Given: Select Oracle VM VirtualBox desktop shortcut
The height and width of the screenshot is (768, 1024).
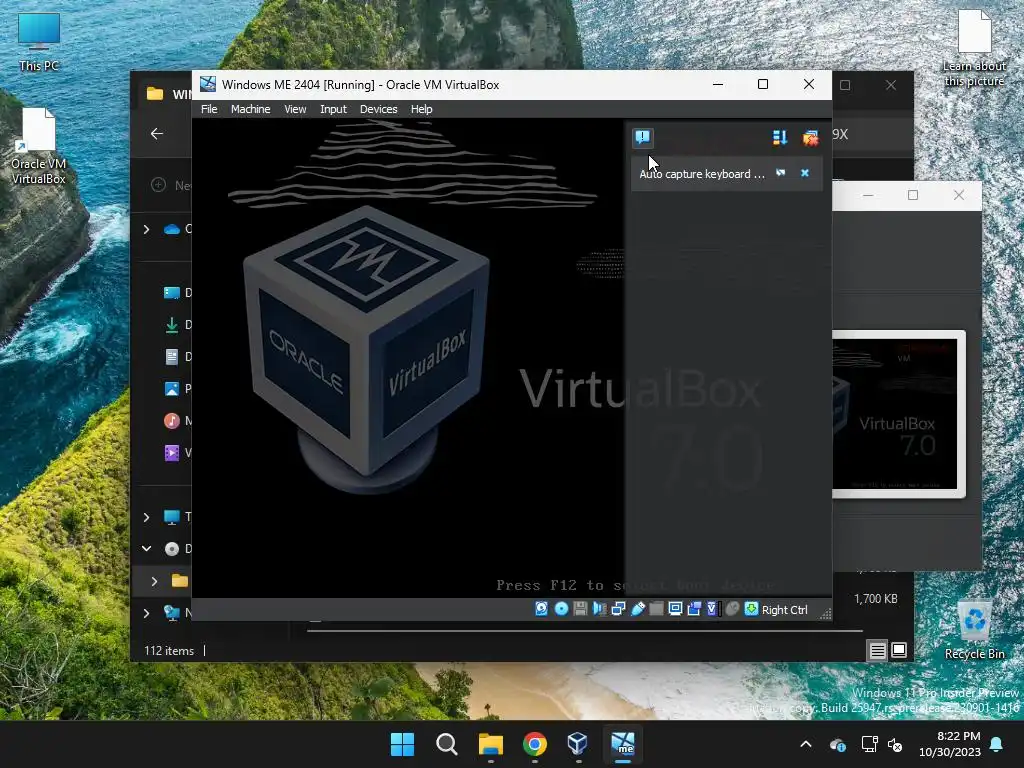Looking at the screenshot, I should pyautogui.click(x=39, y=146).
